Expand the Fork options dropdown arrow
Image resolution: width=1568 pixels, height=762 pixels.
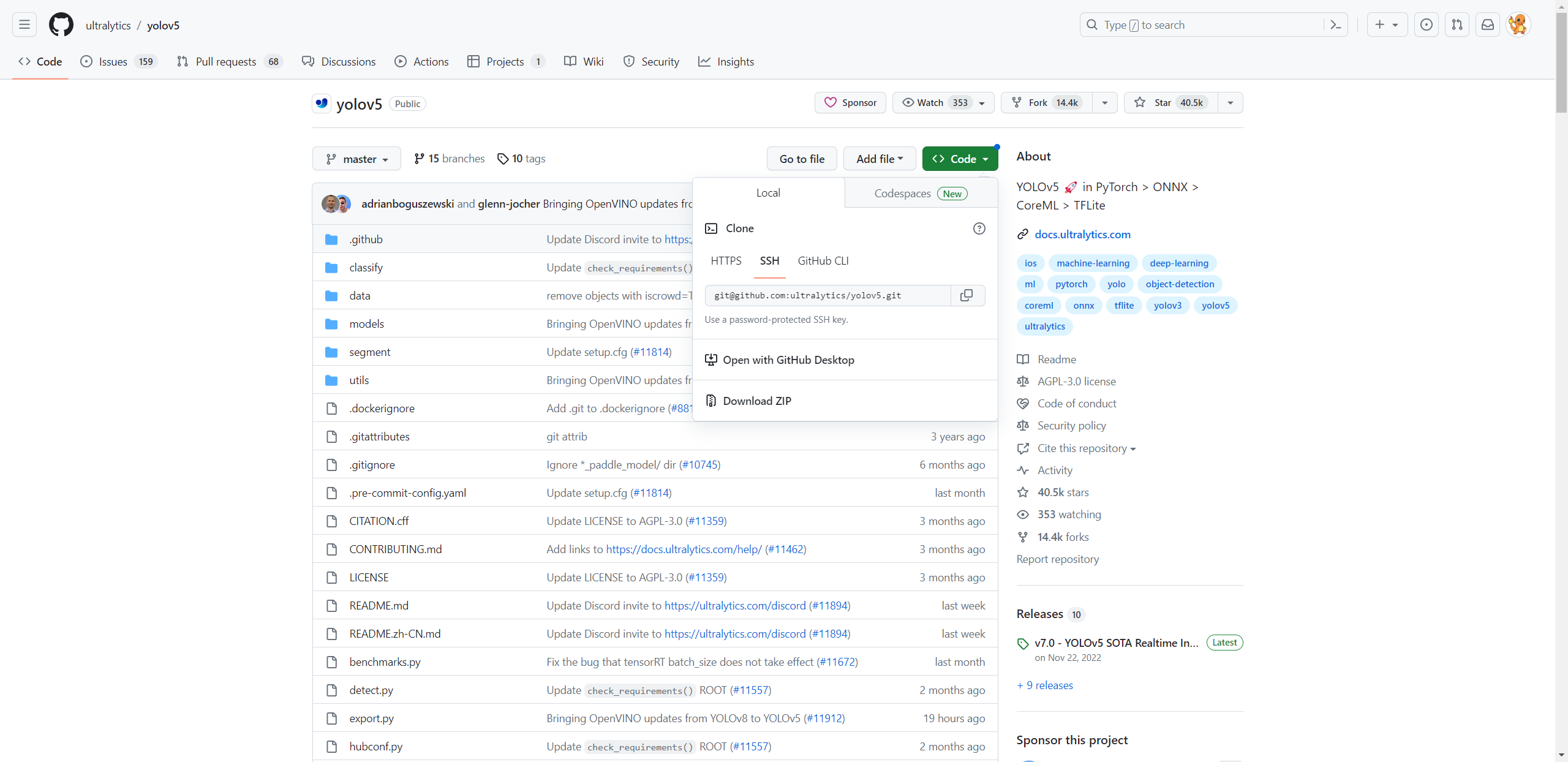(x=1105, y=103)
